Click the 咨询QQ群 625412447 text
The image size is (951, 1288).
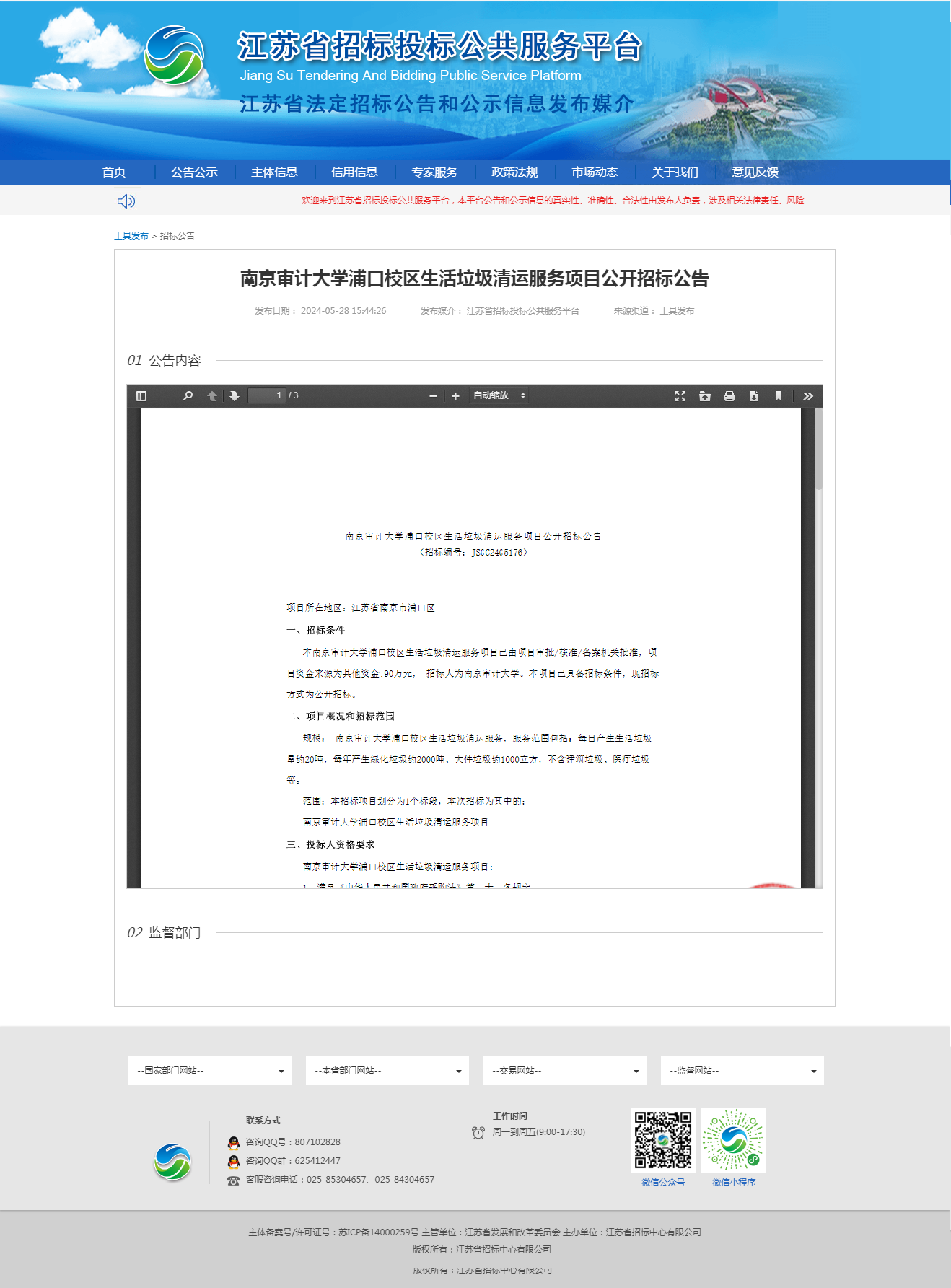coord(293,1161)
